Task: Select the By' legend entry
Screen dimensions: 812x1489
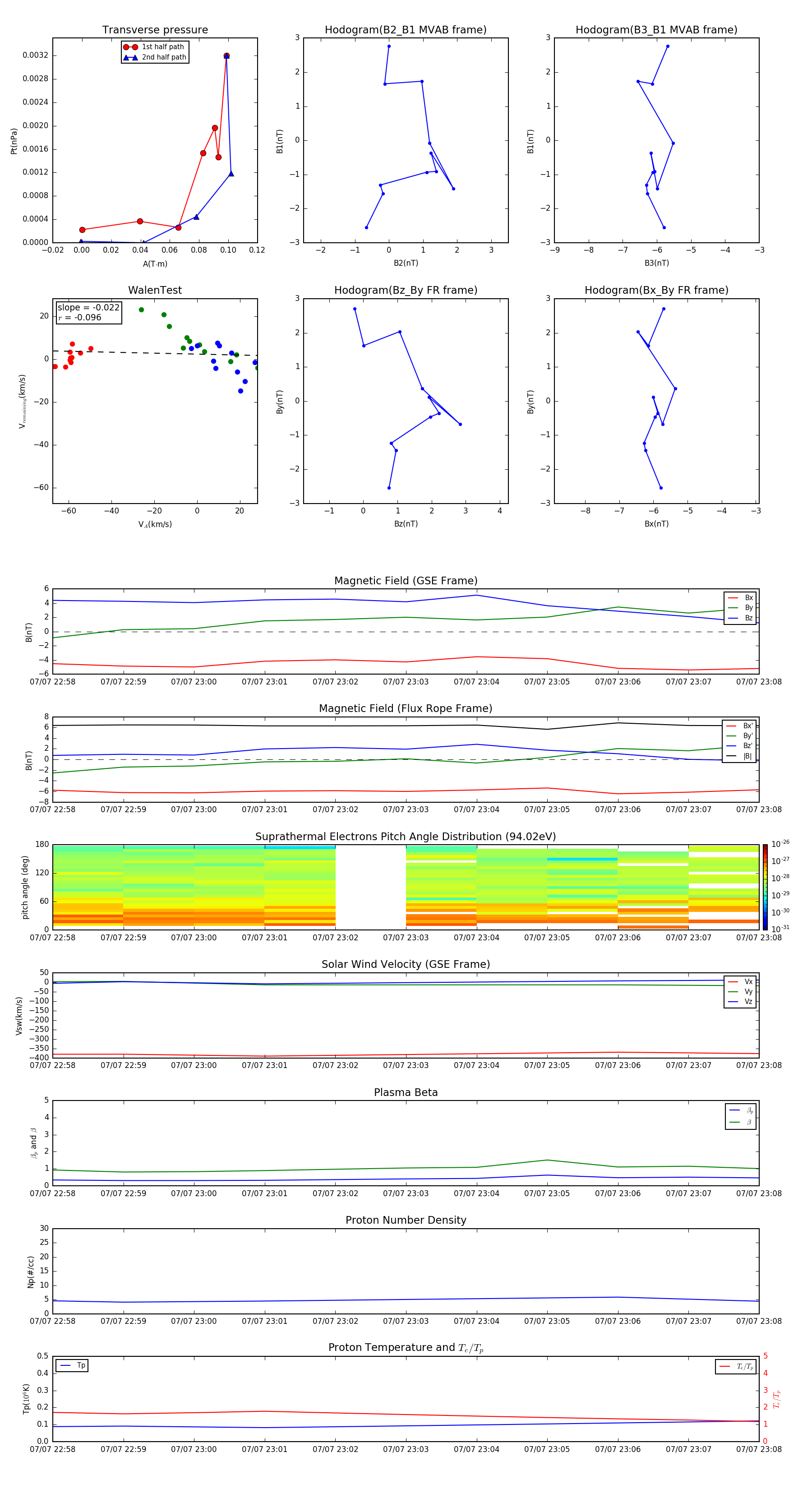Action: click(x=740, y=736)
